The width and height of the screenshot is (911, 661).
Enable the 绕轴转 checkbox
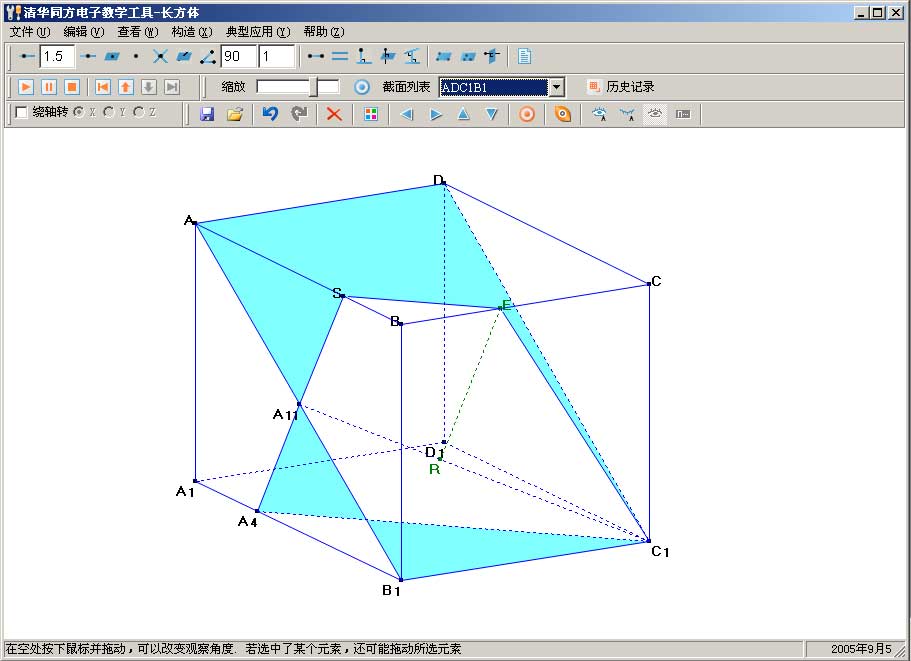tap(21, 113)
